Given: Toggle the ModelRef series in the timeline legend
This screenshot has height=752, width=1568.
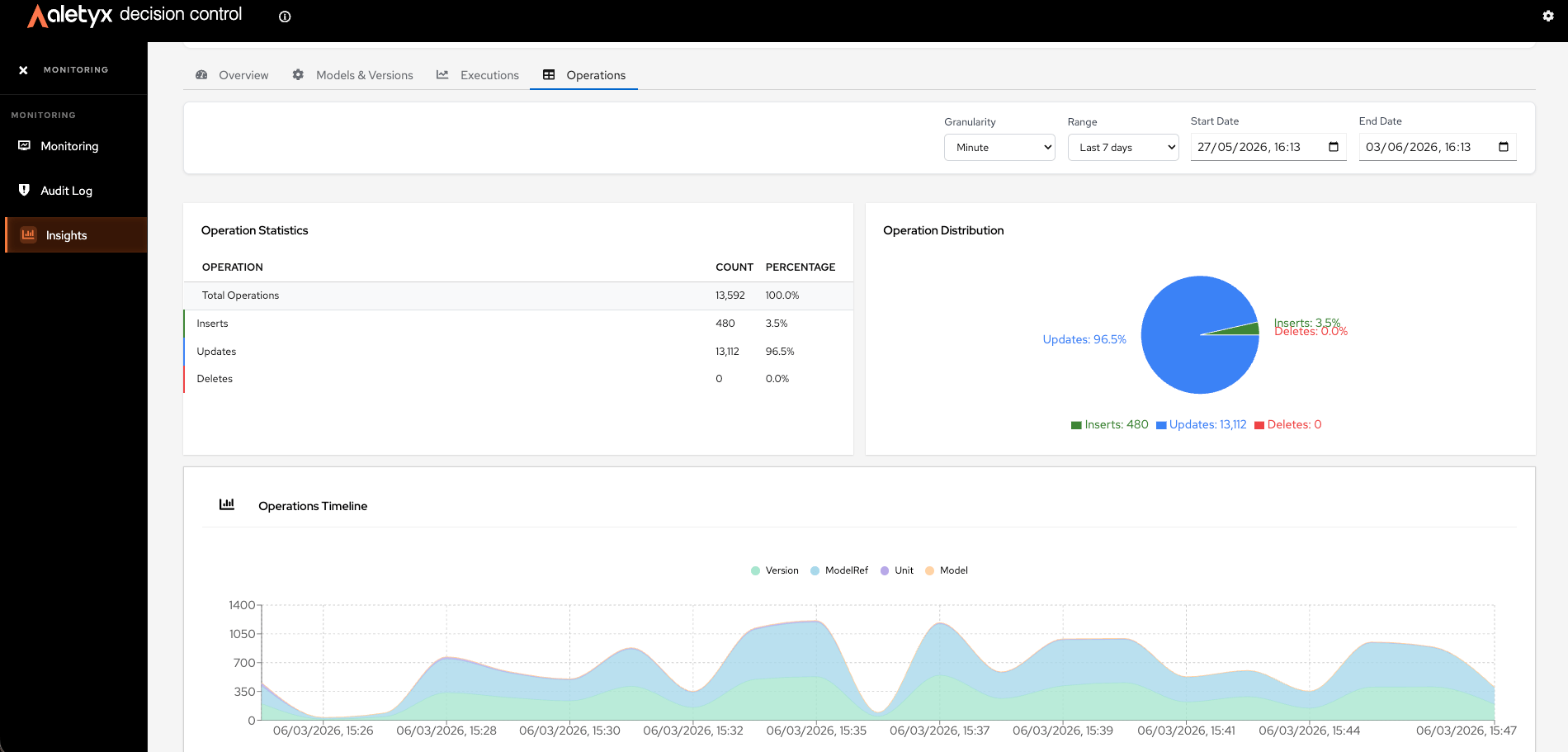Looking at the screenshot, I should [838, 570].
